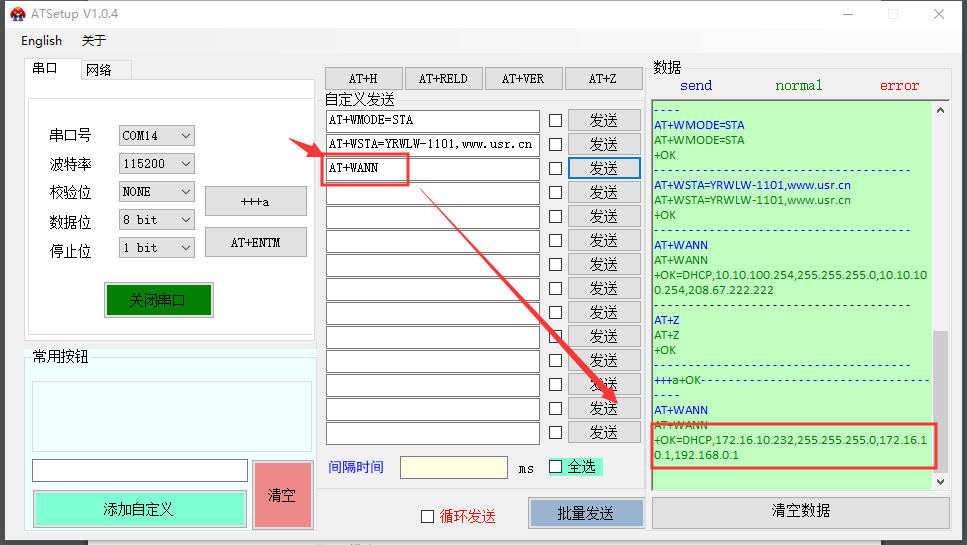Open the 关于 menu
The width and height of the screenshot is (967, 545).
[93, 41]
